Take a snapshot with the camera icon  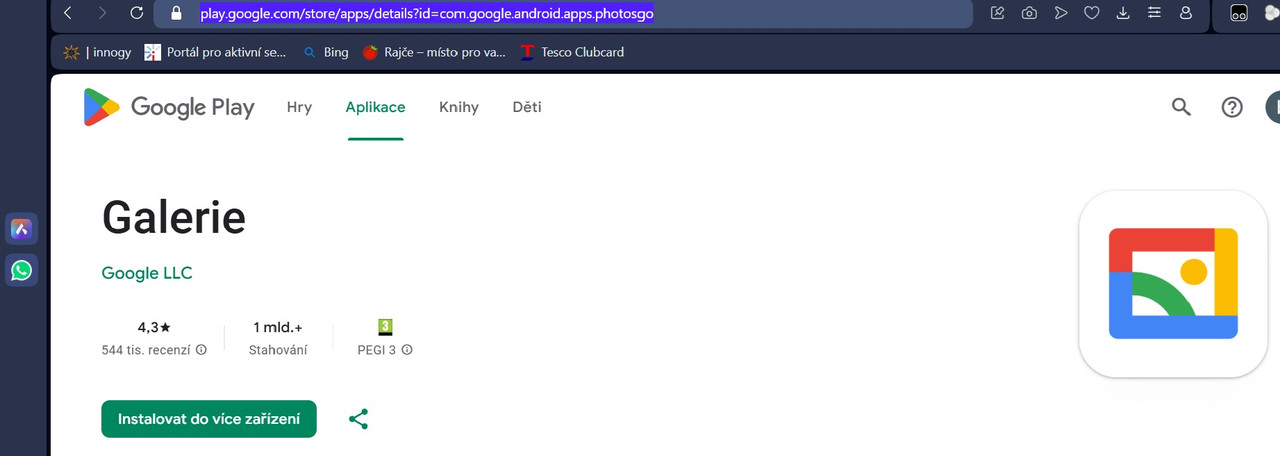(x=1028, y=13)
